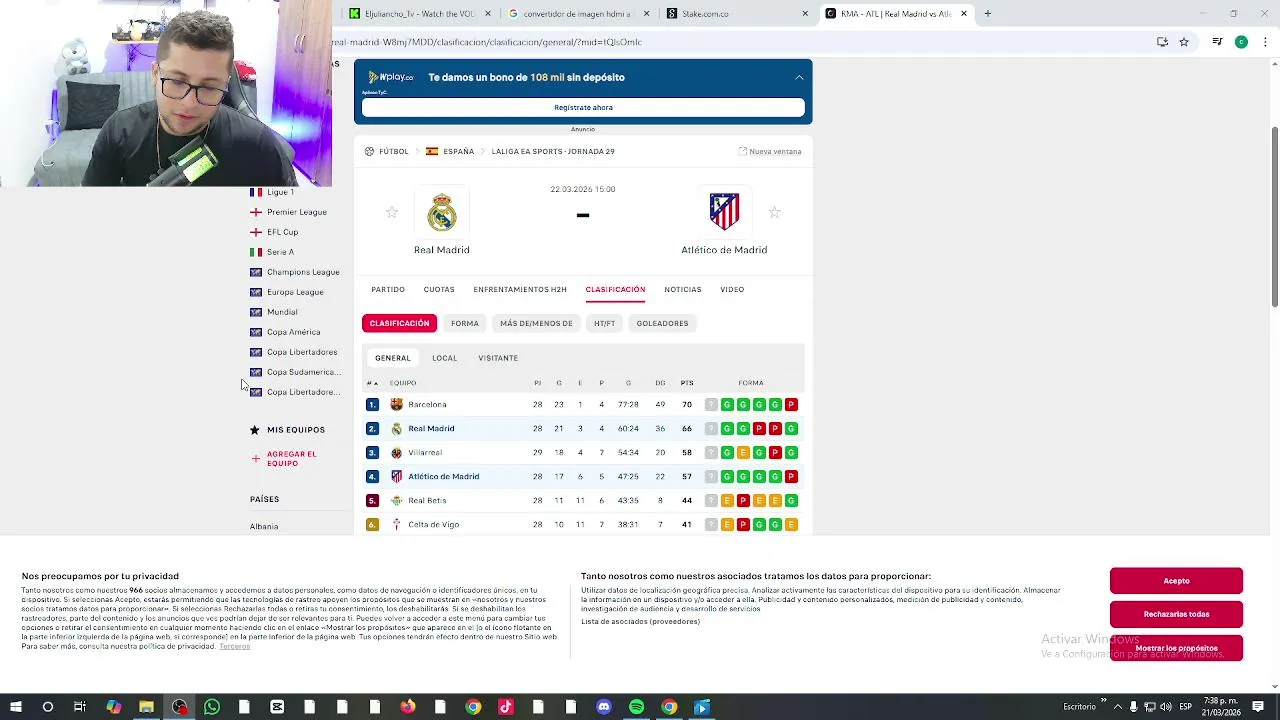Open Barcelona team row
Screen dimensions: 1280x720
tap(583, 404)
